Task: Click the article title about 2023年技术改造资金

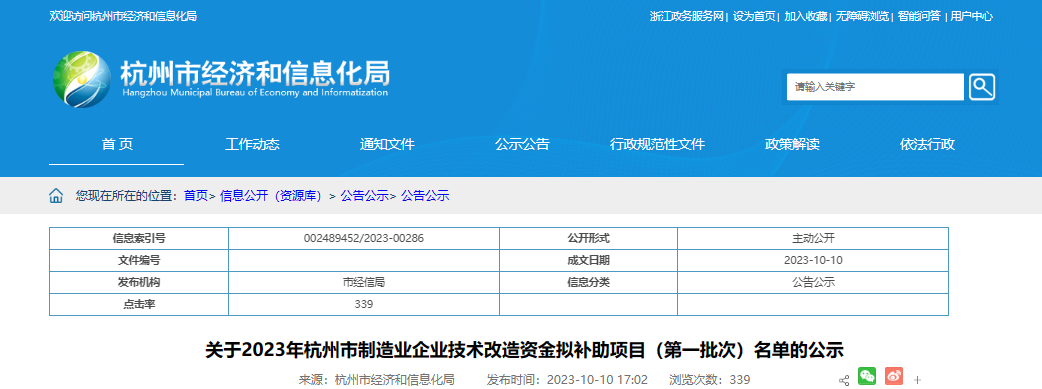Action: (x=524, y=349)
